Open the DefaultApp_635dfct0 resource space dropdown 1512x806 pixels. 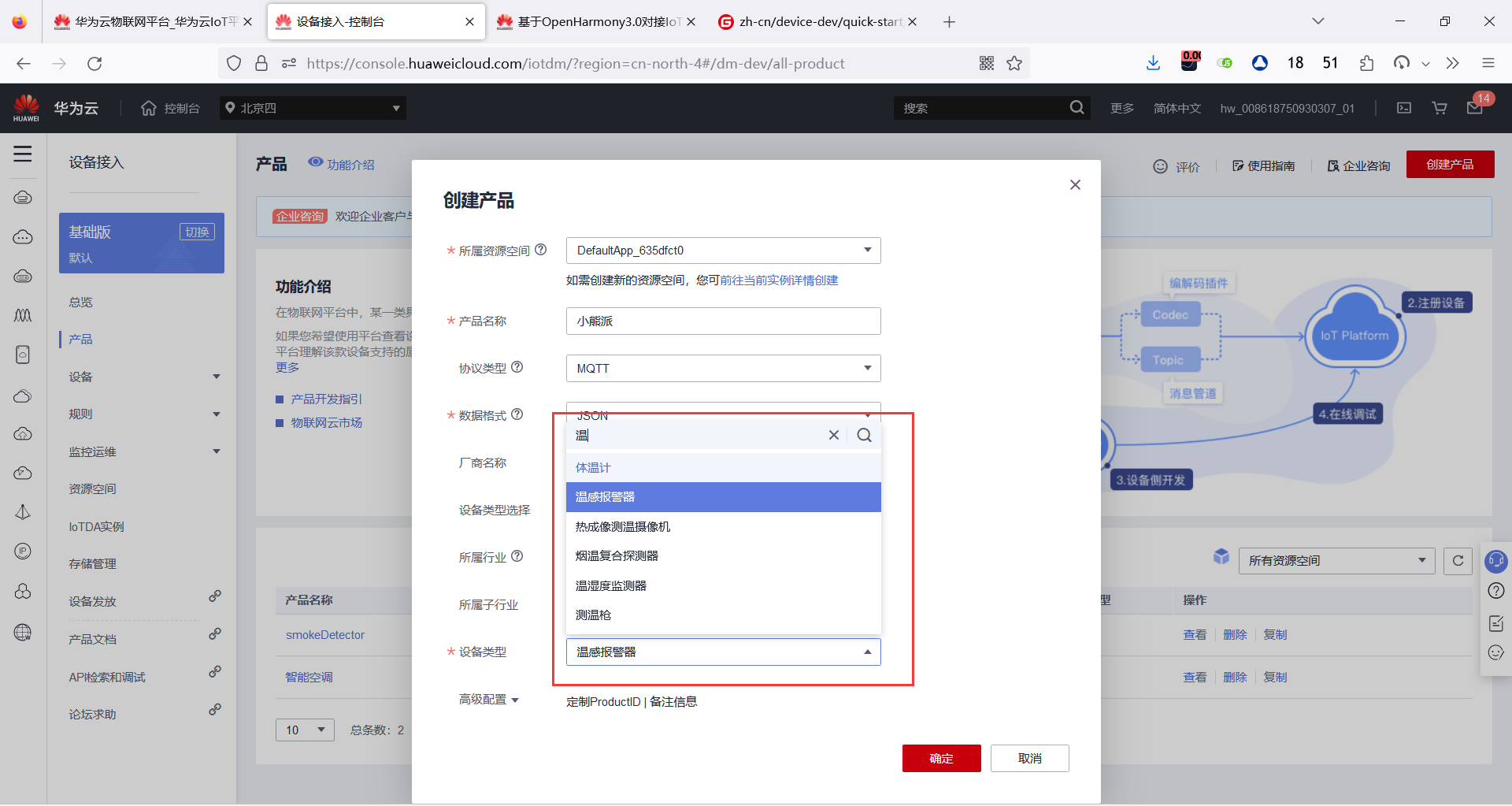coord(722,250)
